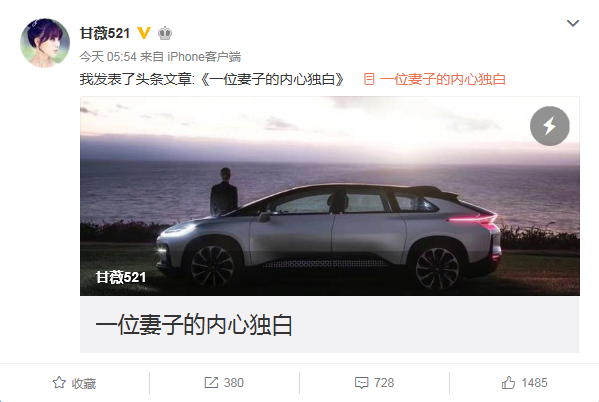Click the iPhone客户端 source link
Viewport: 599px width, 402px height.
[204, 57]
